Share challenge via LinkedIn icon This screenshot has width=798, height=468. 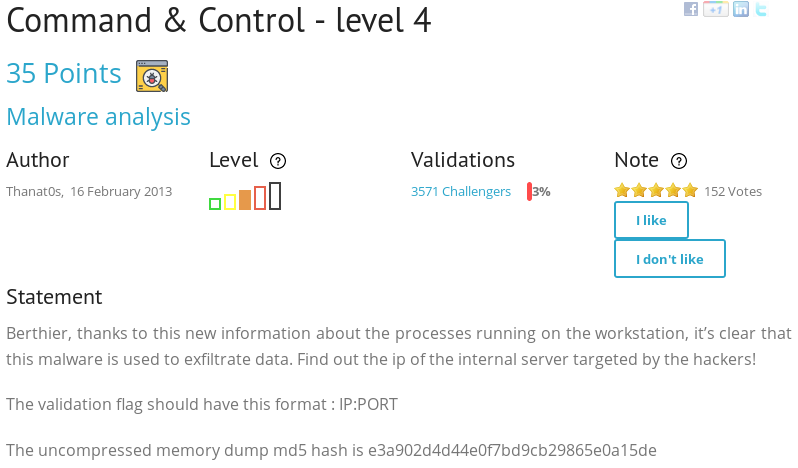[x=741, y=9]
